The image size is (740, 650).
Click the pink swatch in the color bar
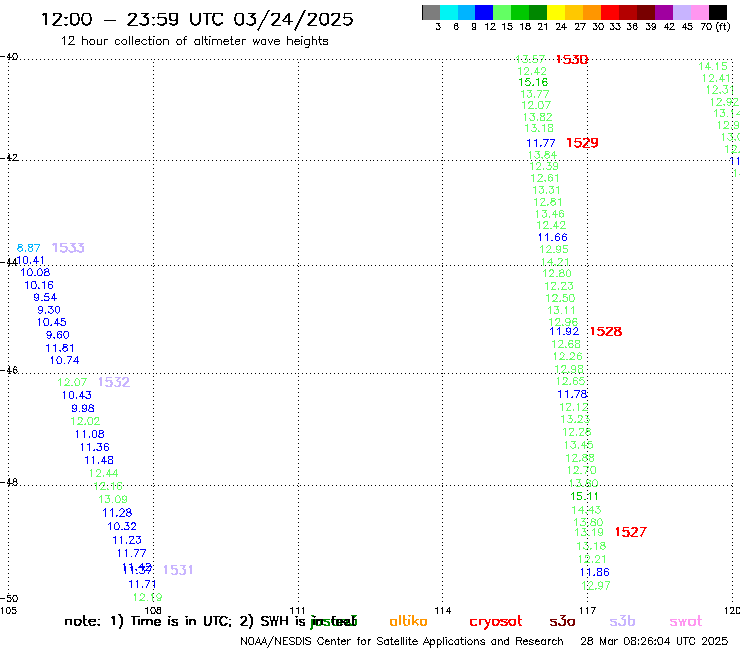[699, 12]
